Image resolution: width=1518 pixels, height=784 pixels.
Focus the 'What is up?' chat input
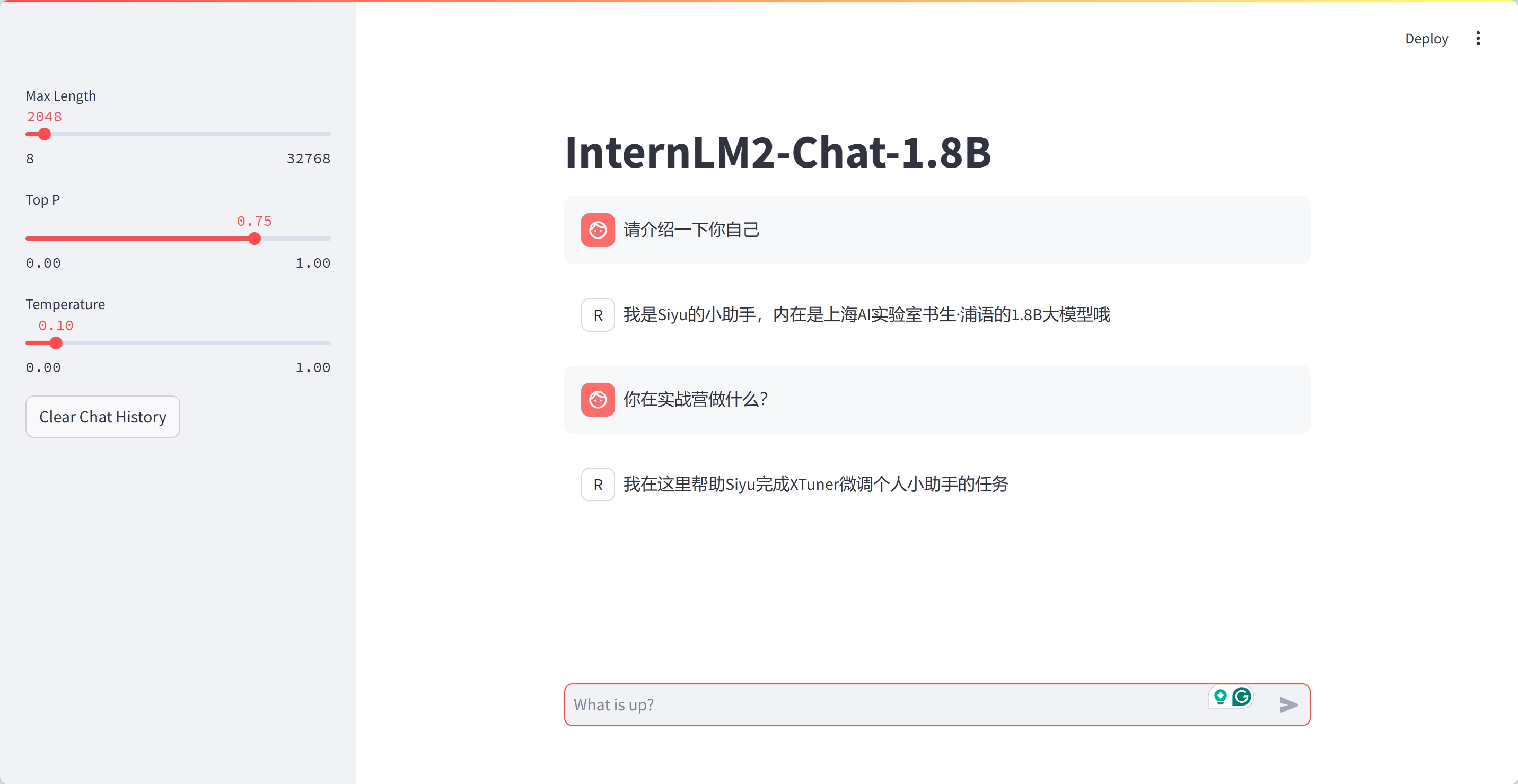tap(884, 704)
